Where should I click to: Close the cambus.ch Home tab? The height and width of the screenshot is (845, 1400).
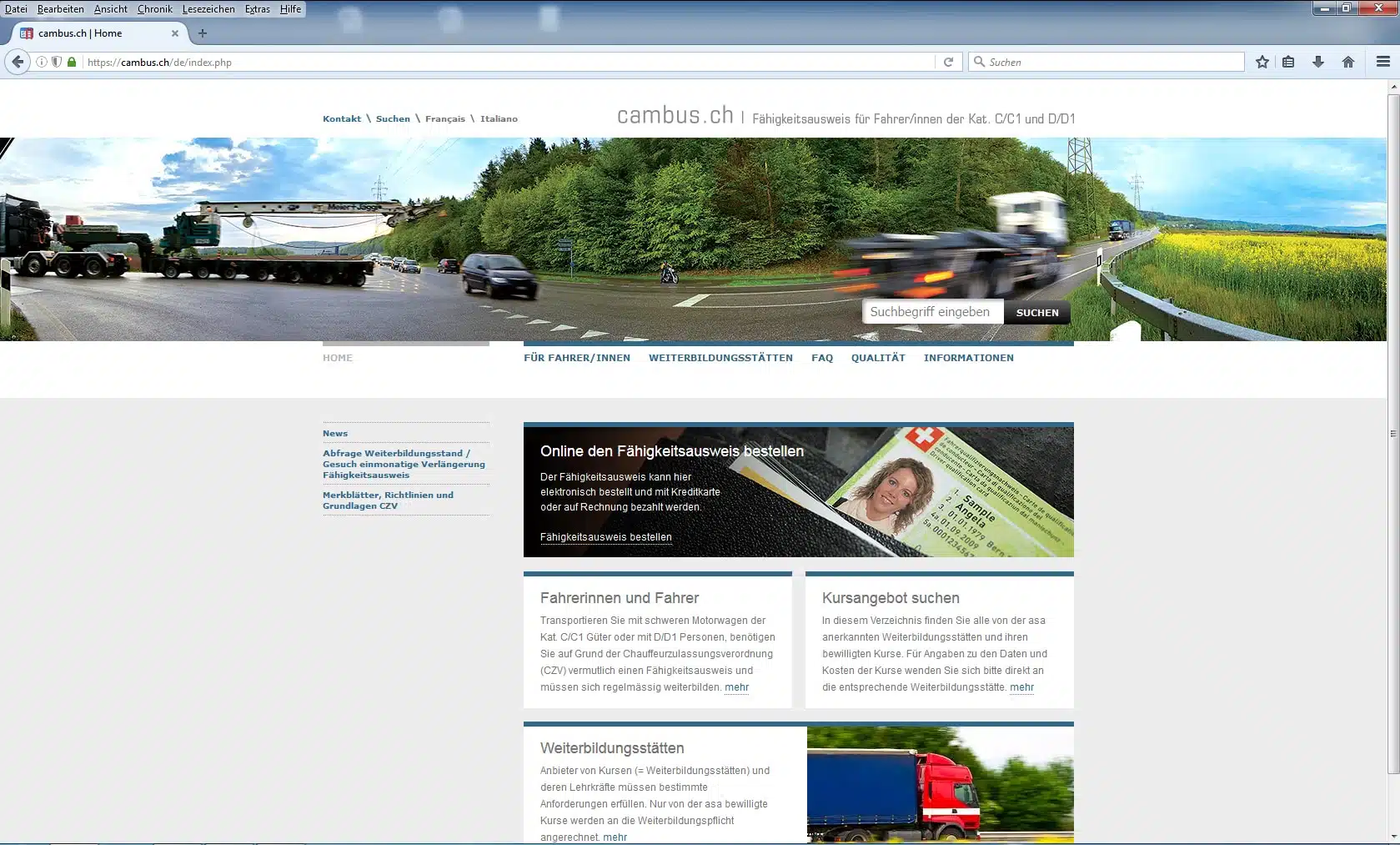[x=175, y=33]
